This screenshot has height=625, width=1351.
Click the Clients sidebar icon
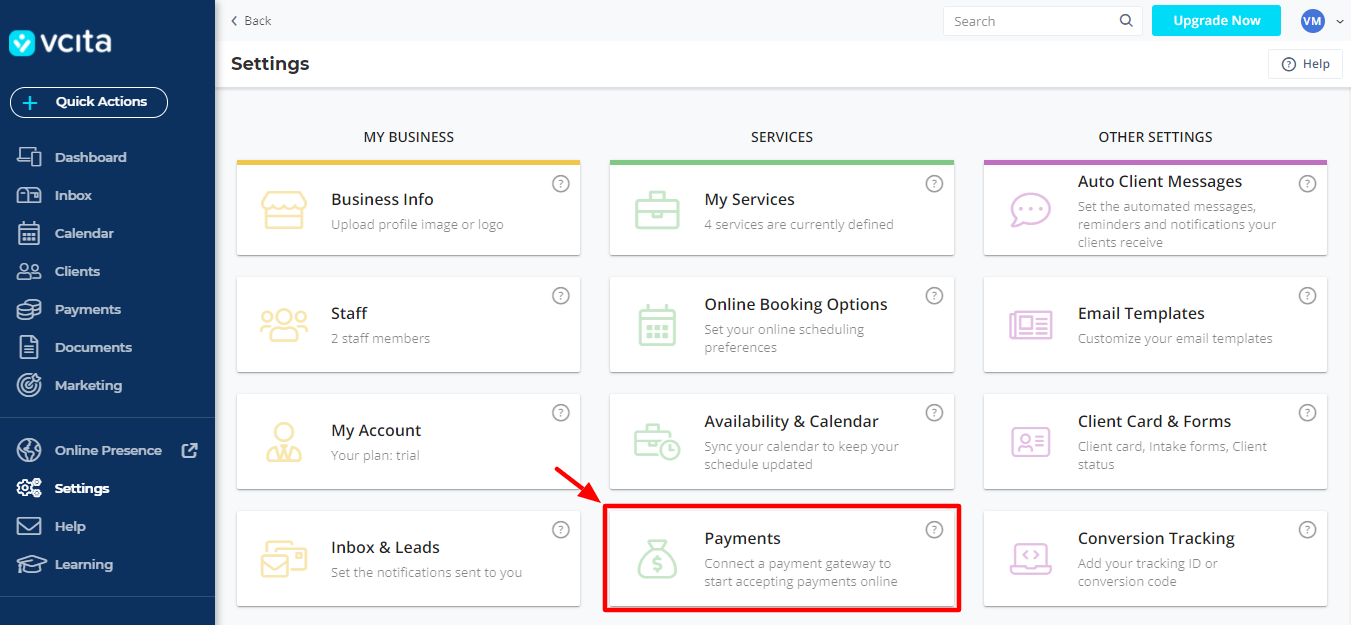tap(29, 271)
